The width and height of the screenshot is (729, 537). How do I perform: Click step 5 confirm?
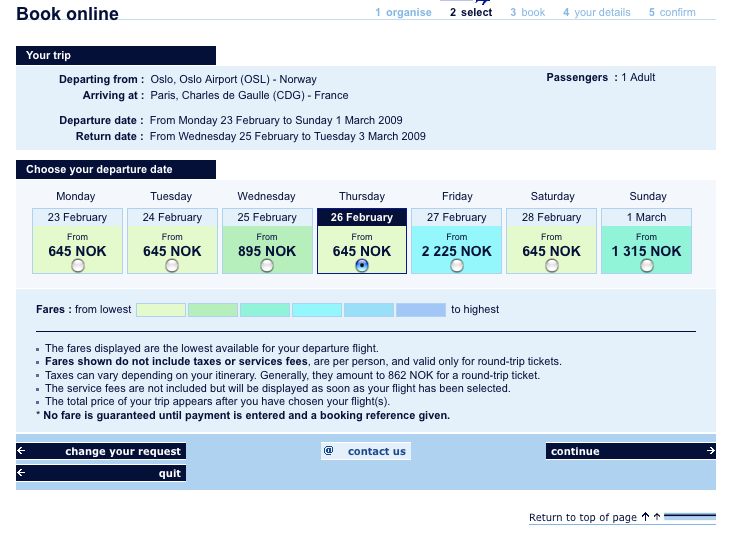click(672, 13)
